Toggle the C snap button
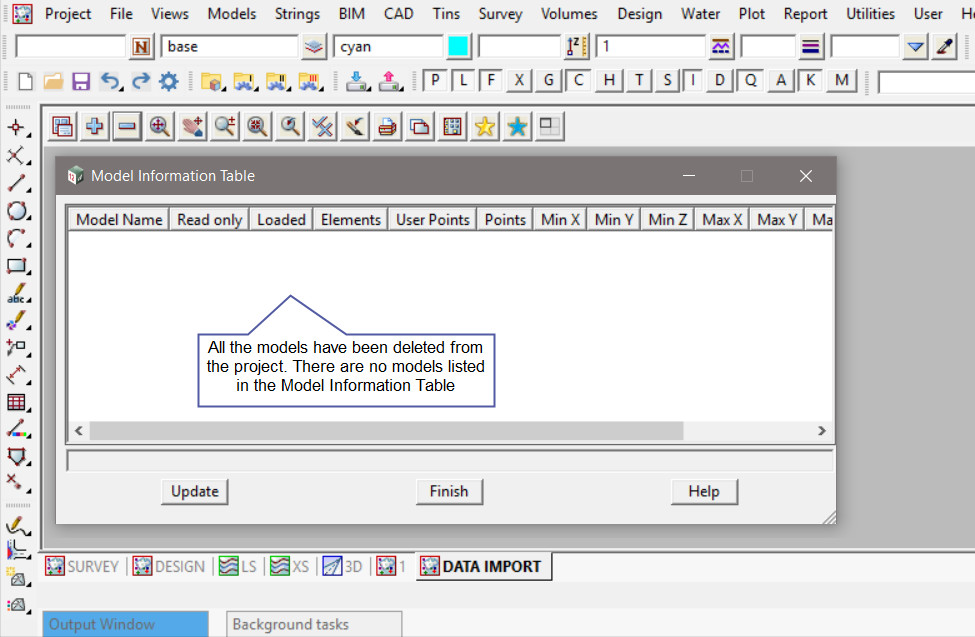Screen dimensions: 975x637 pos(578,80)
